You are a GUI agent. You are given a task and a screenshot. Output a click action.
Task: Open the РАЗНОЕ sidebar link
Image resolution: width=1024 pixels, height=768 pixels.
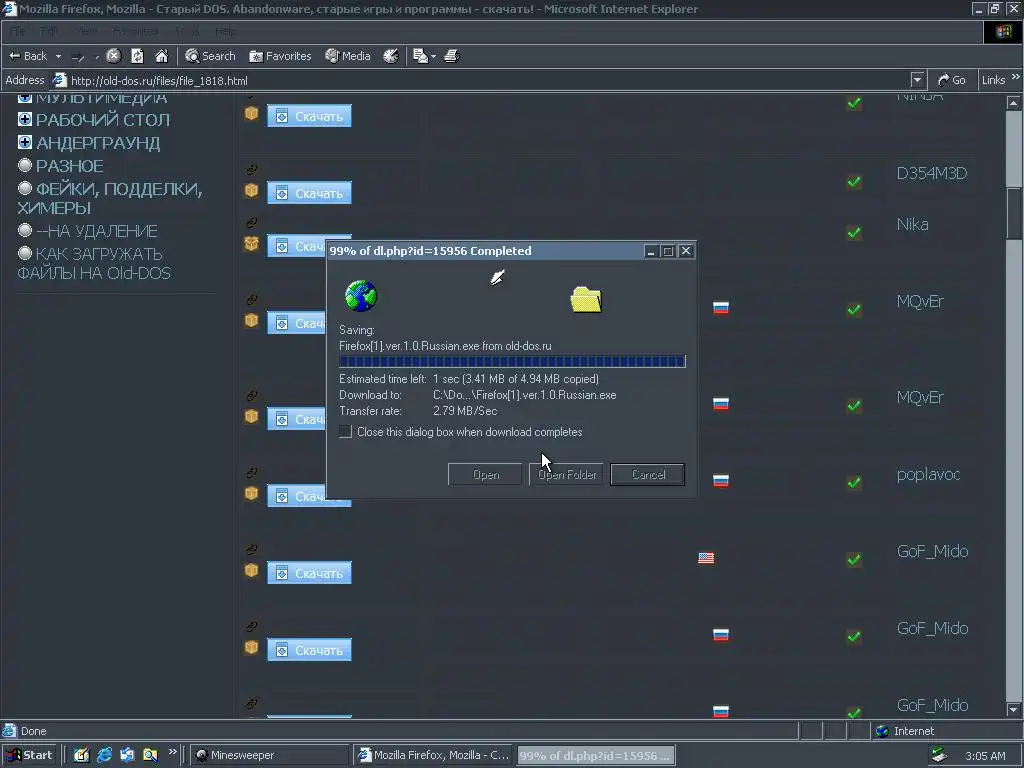point(69,166)
